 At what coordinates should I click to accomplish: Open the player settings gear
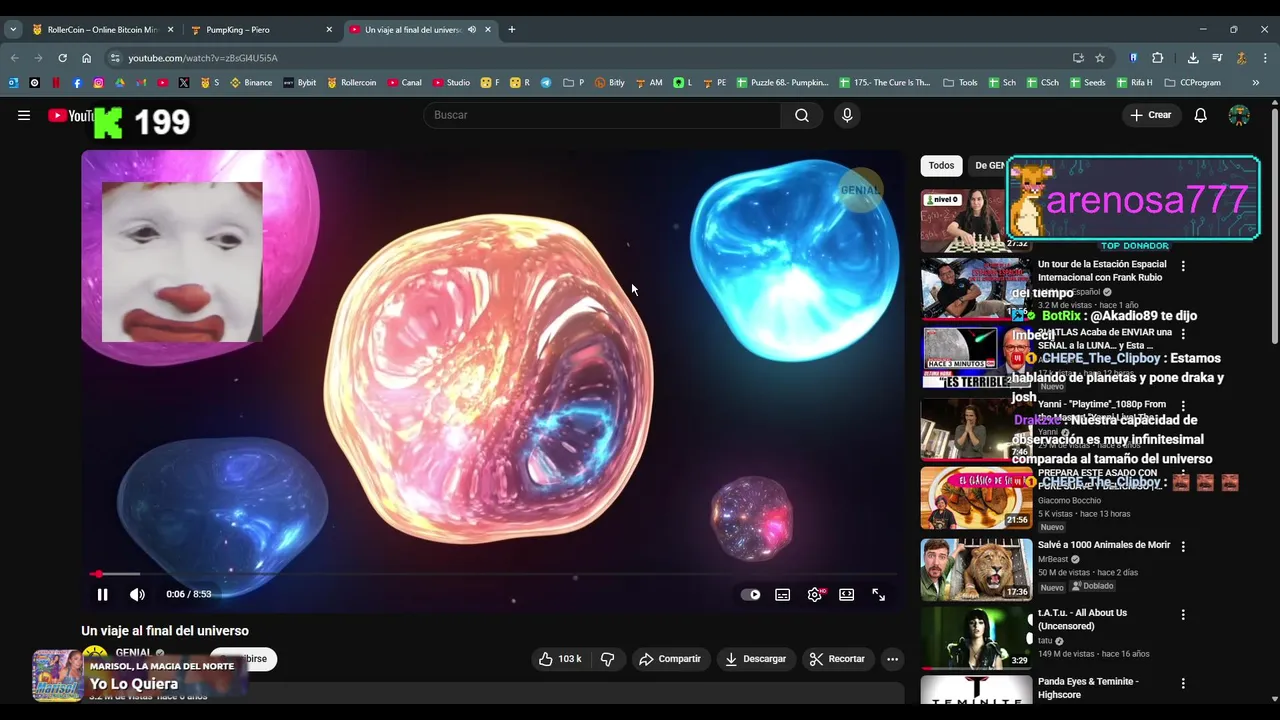click(x=815, y=594)
